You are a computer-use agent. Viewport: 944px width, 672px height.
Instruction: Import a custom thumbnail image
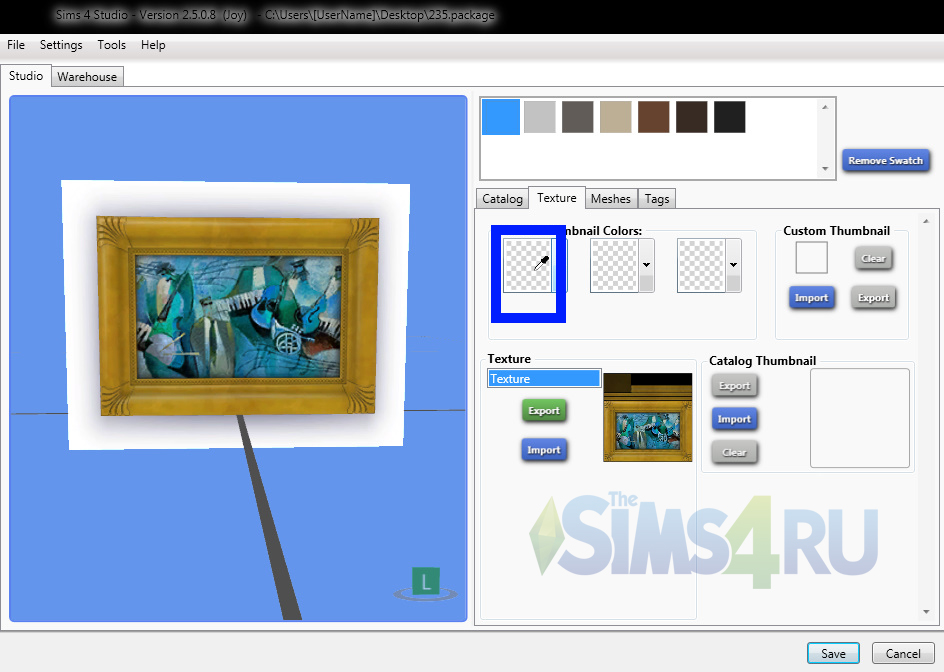(x=811, y=298)
